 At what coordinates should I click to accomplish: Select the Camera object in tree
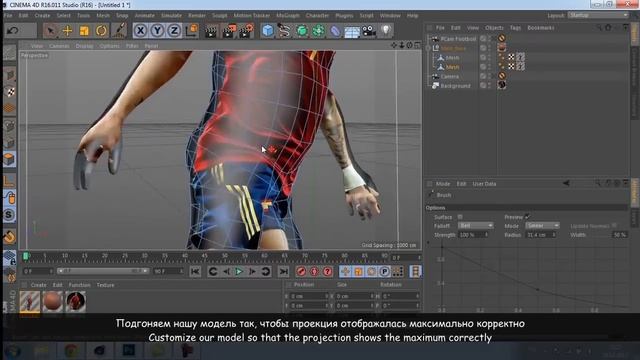coord(449,76)
